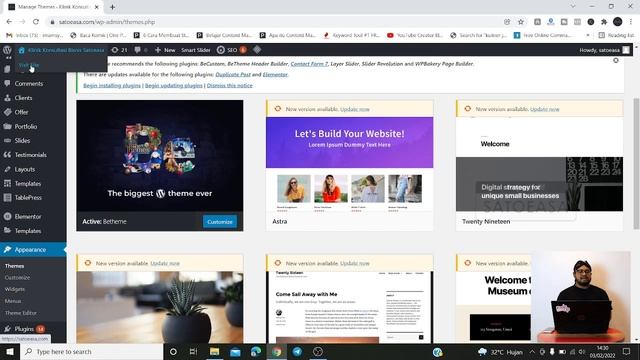Open the Widgets submenu item
The image size is (640, 360).
click(15, 289)
